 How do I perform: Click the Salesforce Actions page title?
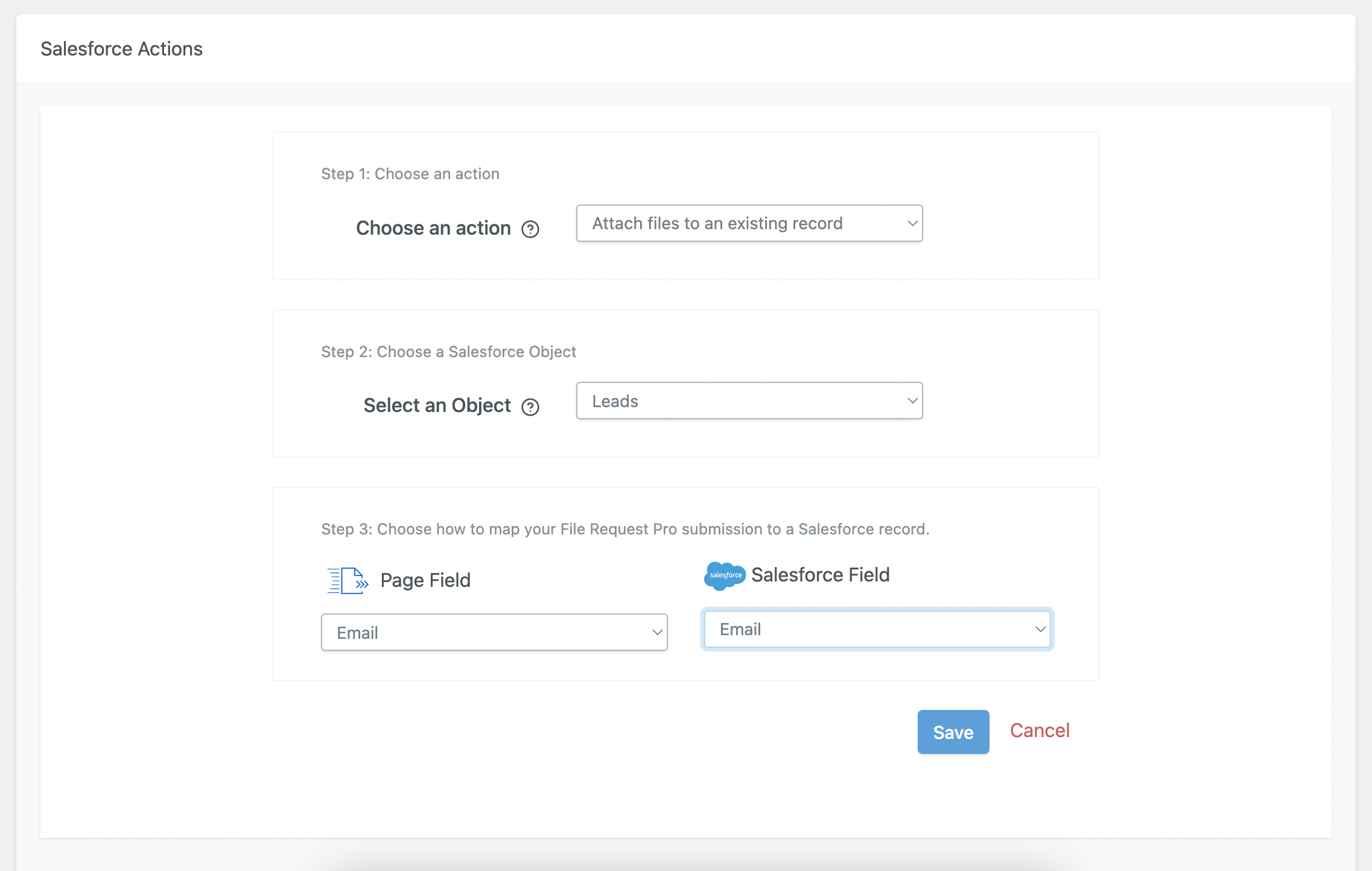tap(121, 49)
